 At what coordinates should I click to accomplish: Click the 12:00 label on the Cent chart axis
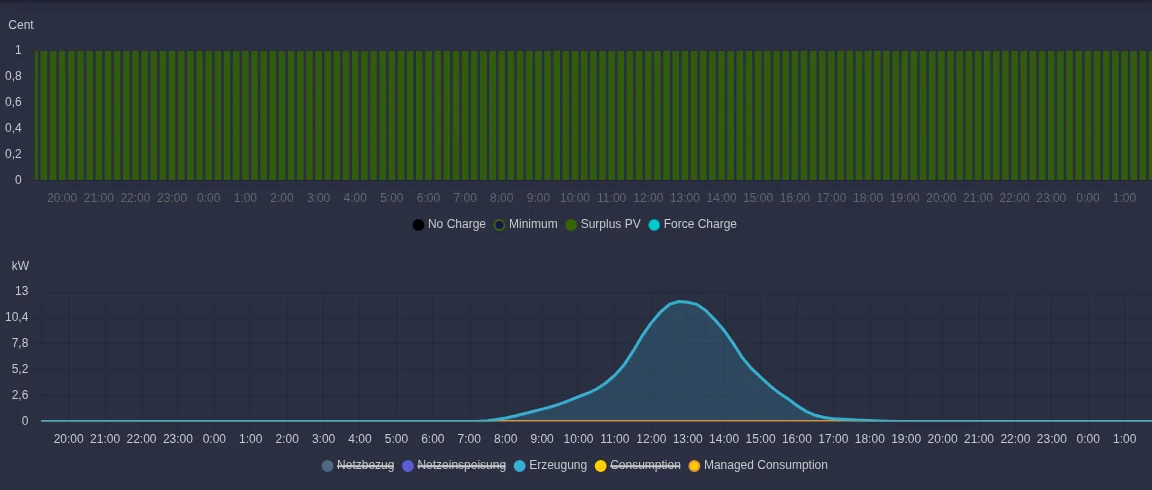pos(648,198)
